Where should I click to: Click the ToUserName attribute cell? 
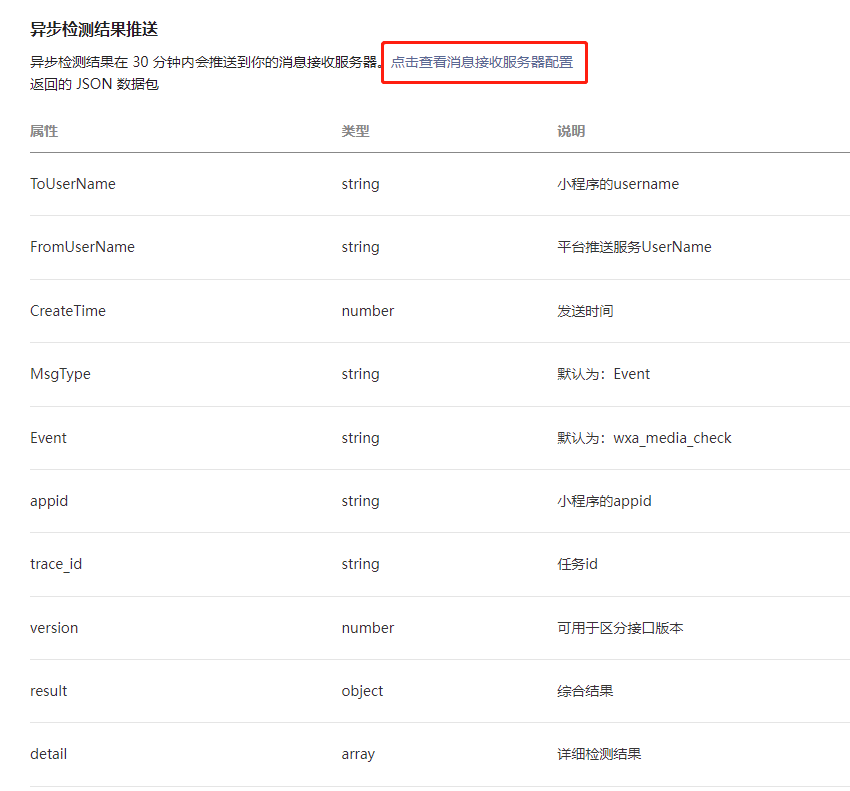click(73, 184)
